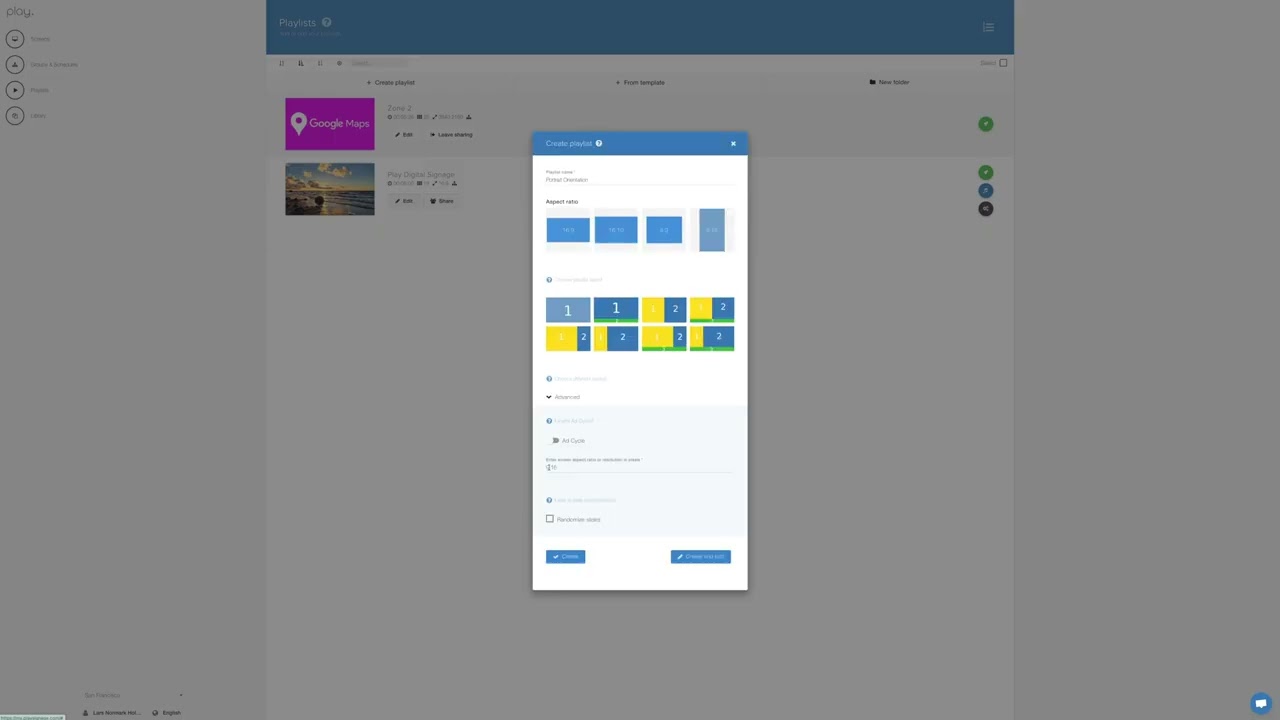The width and height of the screenshot is (1280, 720).
Task: Edit the Zone 2 playlist
Action: click(404, 134)
